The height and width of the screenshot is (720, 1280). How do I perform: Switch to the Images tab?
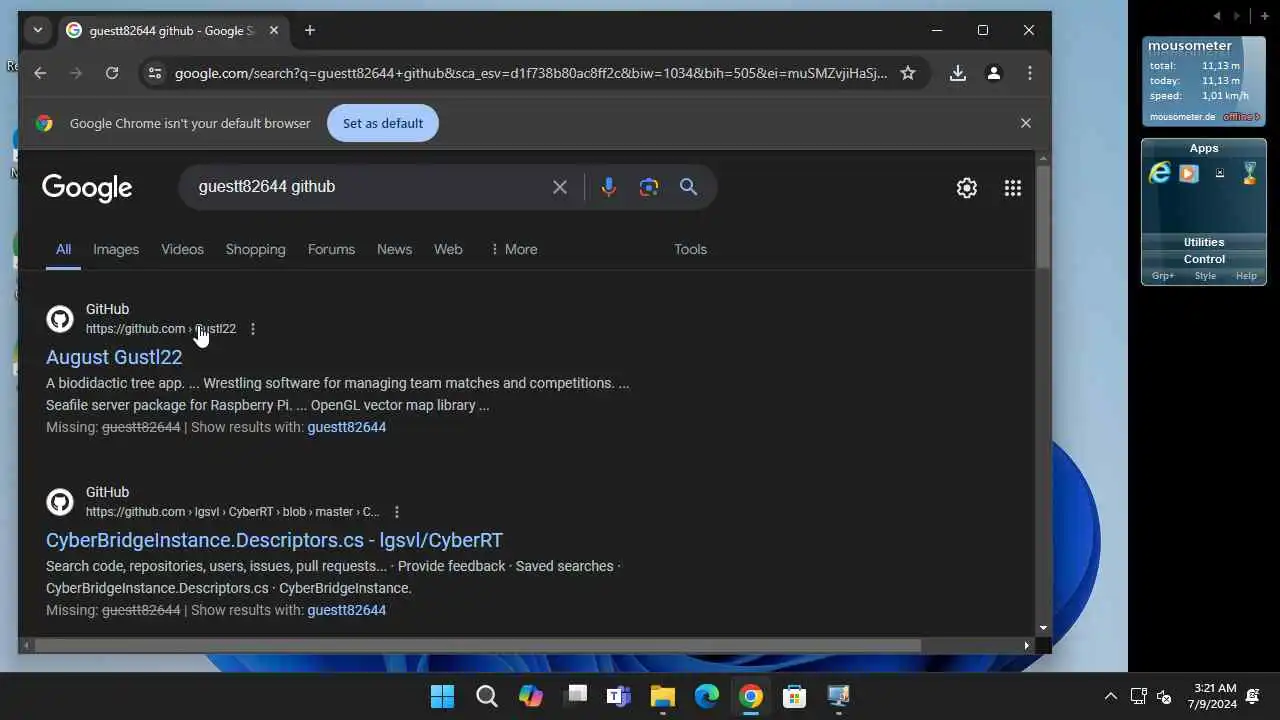pyautogui.click(x=116, y=249)
